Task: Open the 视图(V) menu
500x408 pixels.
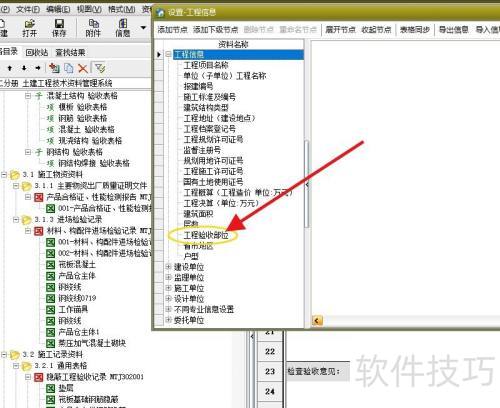Action: 89,9
